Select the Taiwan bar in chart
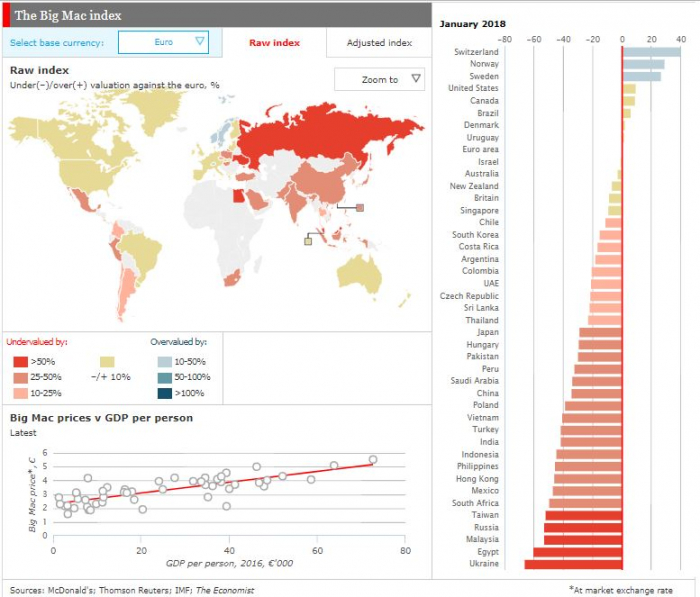Screen dimensions: 700x597 point(584,515)
